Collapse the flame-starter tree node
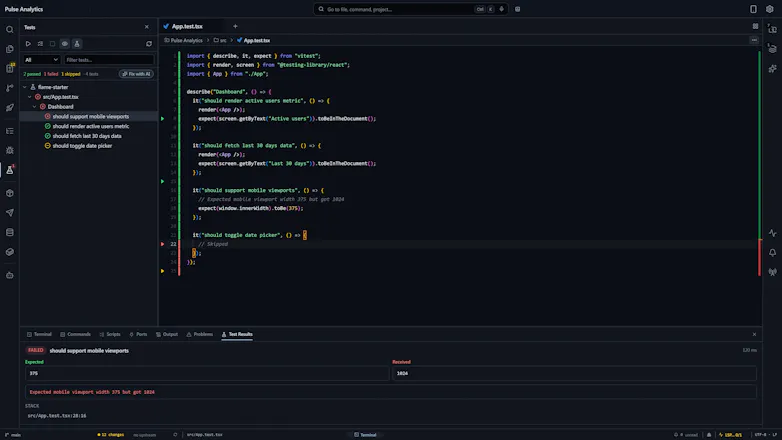Image resolution: width=782 pixels, height=440 pixels. (x=25, y=87)
